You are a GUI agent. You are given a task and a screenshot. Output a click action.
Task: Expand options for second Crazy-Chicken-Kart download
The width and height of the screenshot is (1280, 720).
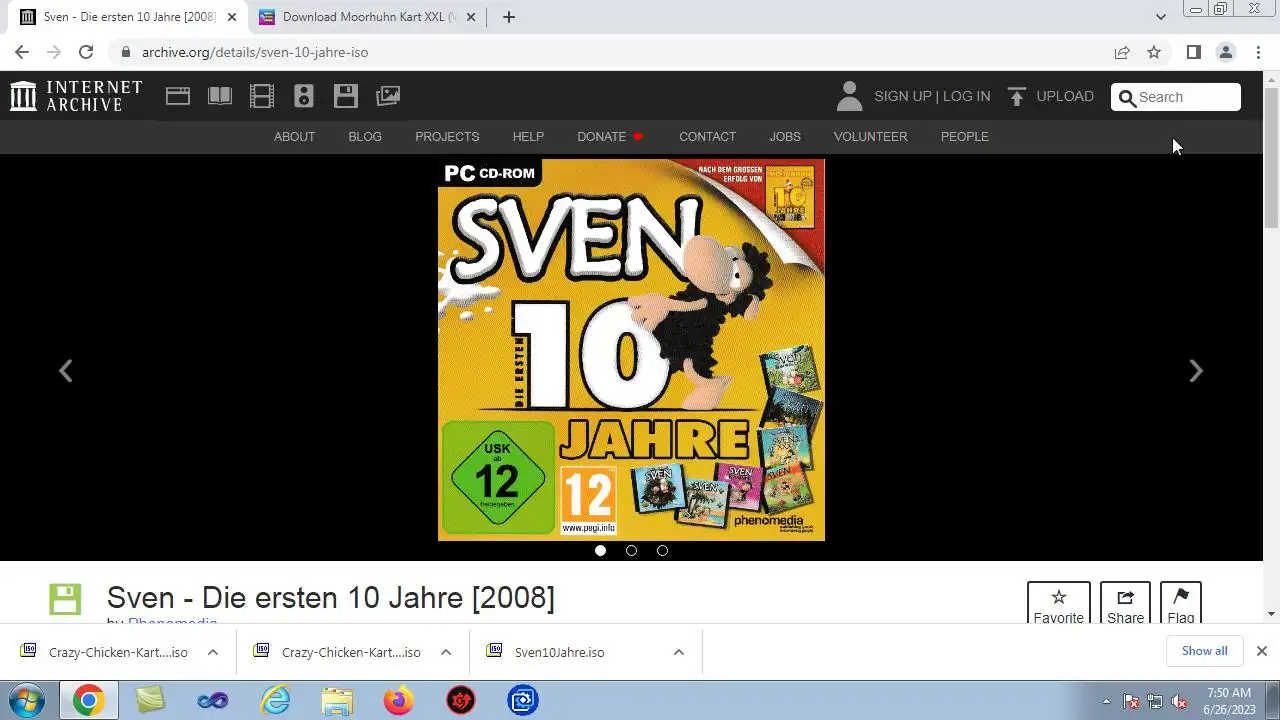[446, 652]
